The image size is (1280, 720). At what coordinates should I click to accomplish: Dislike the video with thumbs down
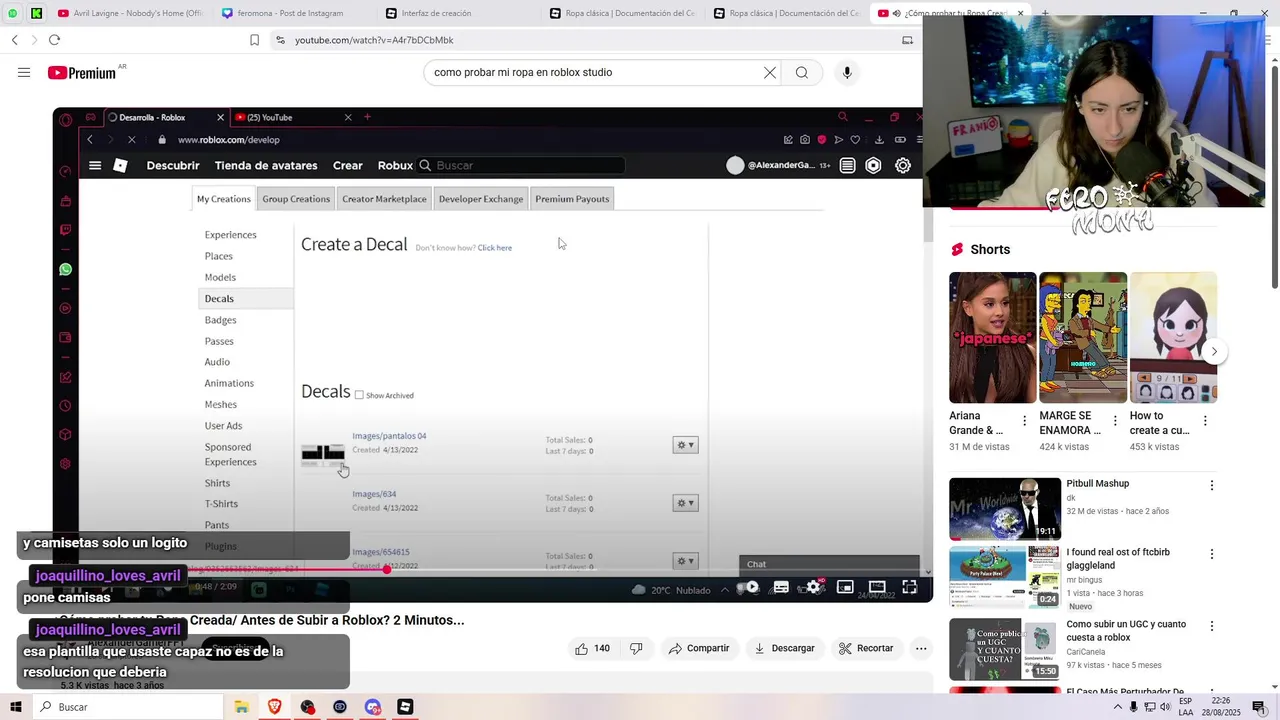(636, 648)
